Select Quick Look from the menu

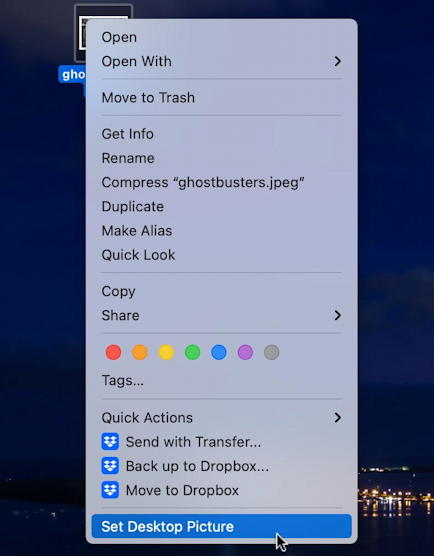coord(222,255)
